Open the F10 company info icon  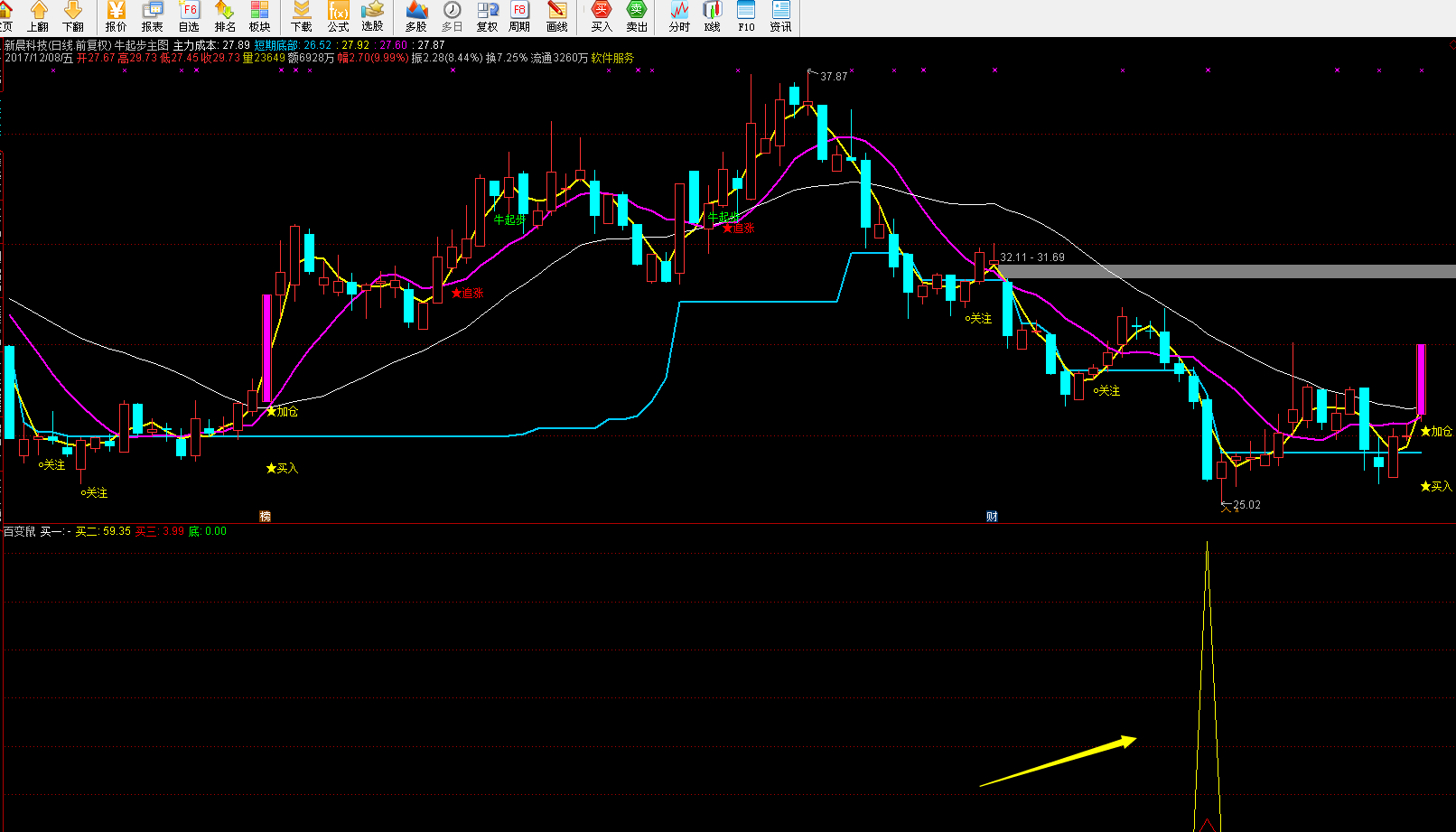click(x=746, y=17)
